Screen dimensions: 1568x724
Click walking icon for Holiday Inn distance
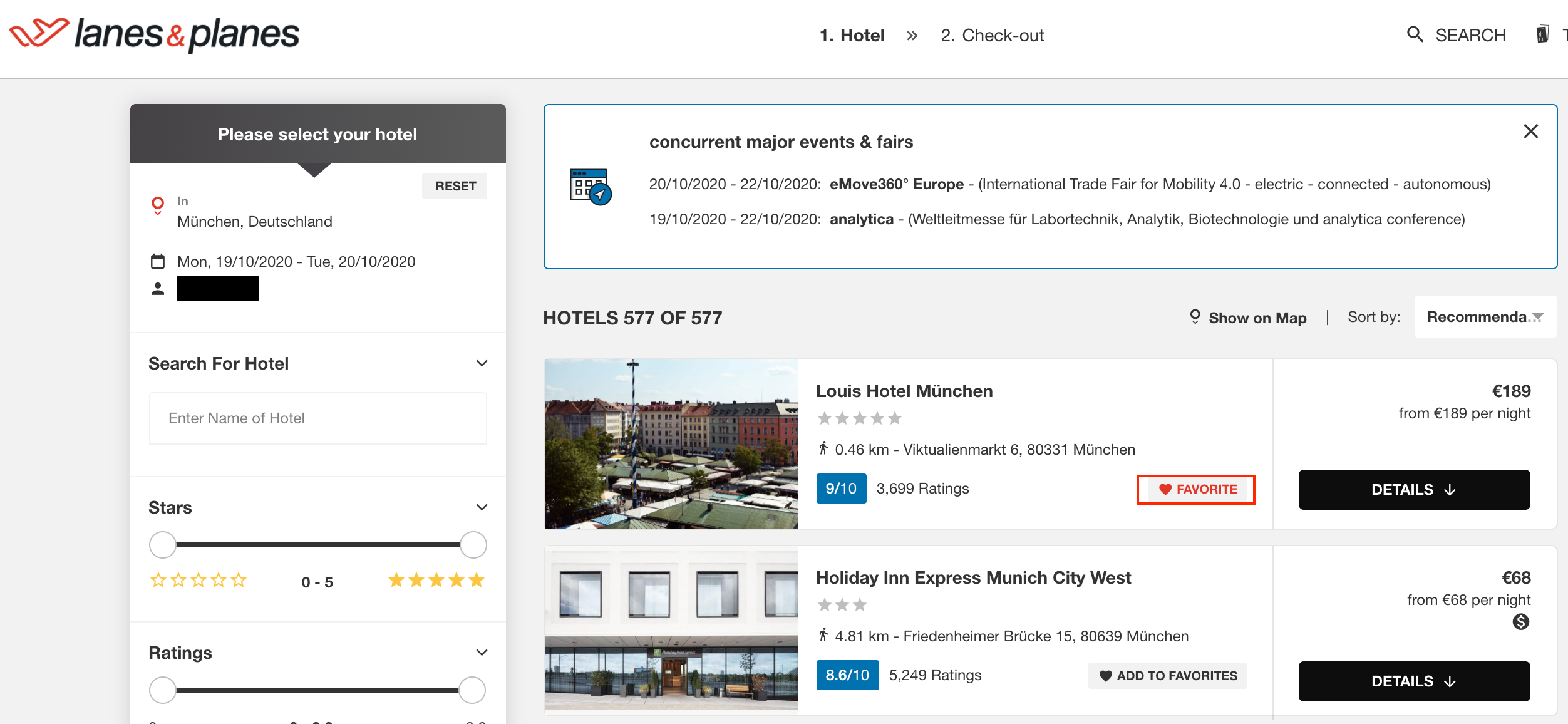point(823,635)
